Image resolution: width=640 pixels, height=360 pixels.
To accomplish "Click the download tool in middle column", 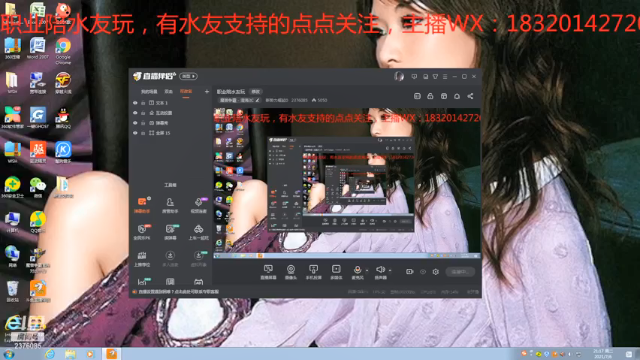I will coord(170,258).
